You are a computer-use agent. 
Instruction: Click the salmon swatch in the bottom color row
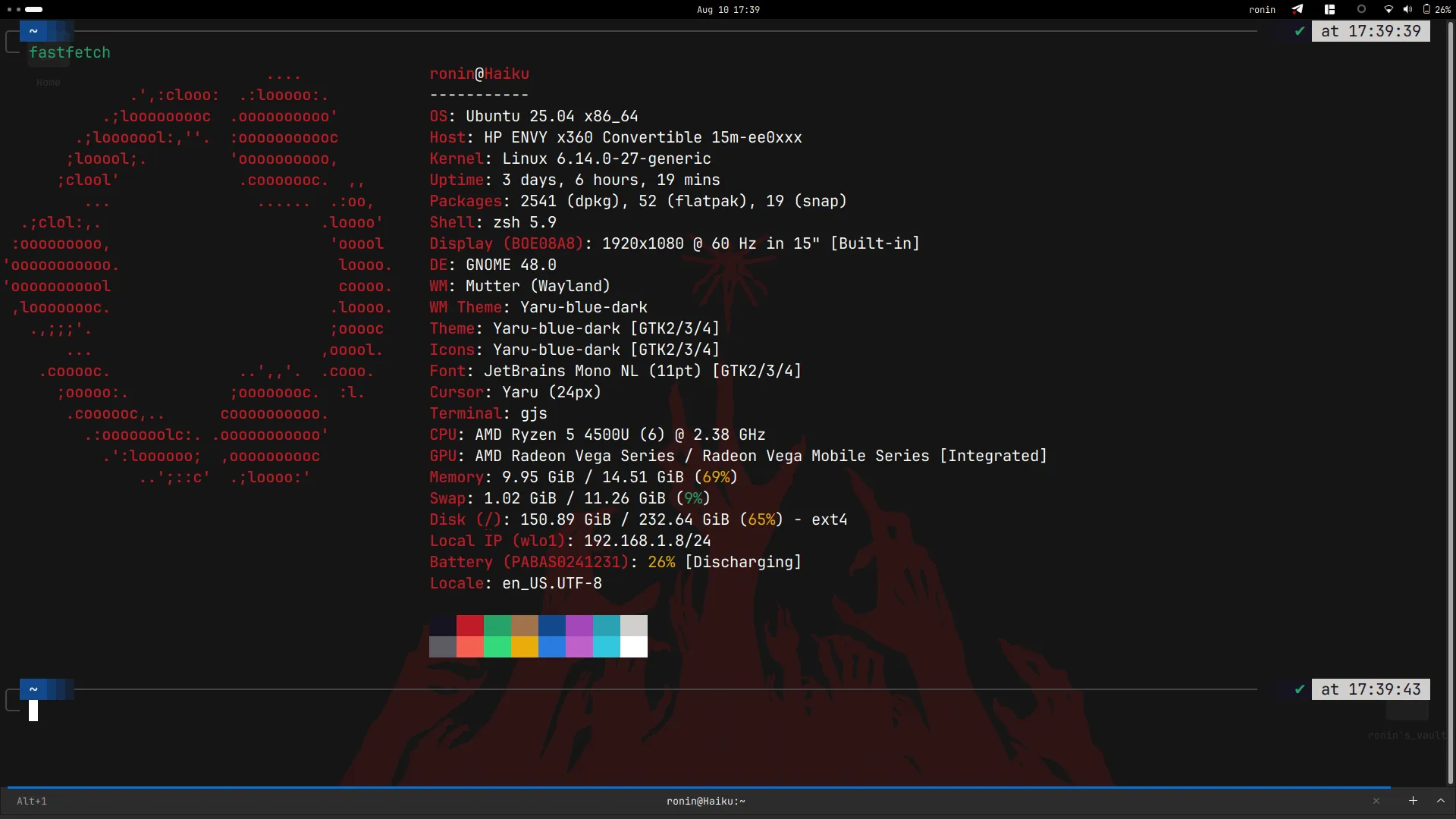pos(470,647)
